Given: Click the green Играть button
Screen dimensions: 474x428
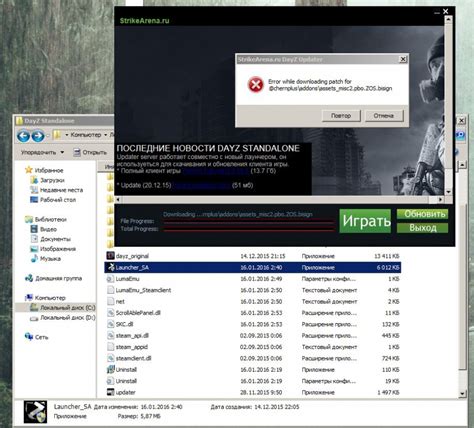Looking at the screenshot, I should pos(365,221).
